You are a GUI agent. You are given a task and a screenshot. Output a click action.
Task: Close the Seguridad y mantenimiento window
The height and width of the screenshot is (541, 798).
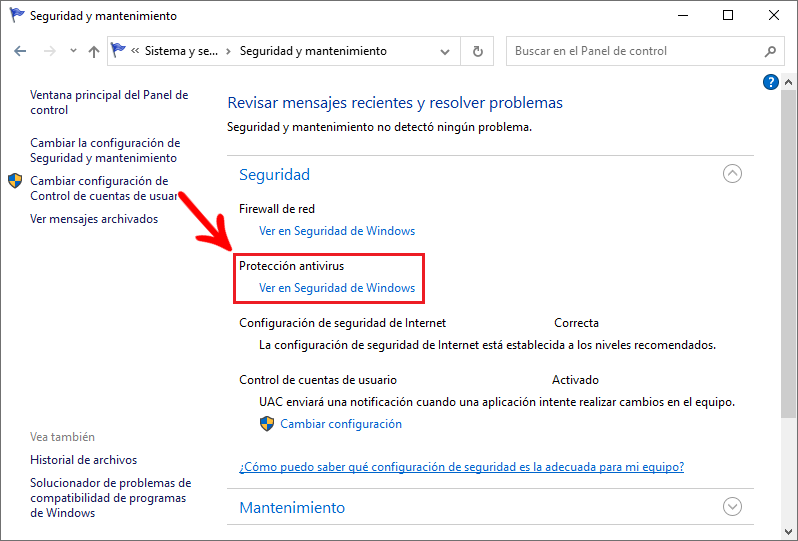pos(774,15)
